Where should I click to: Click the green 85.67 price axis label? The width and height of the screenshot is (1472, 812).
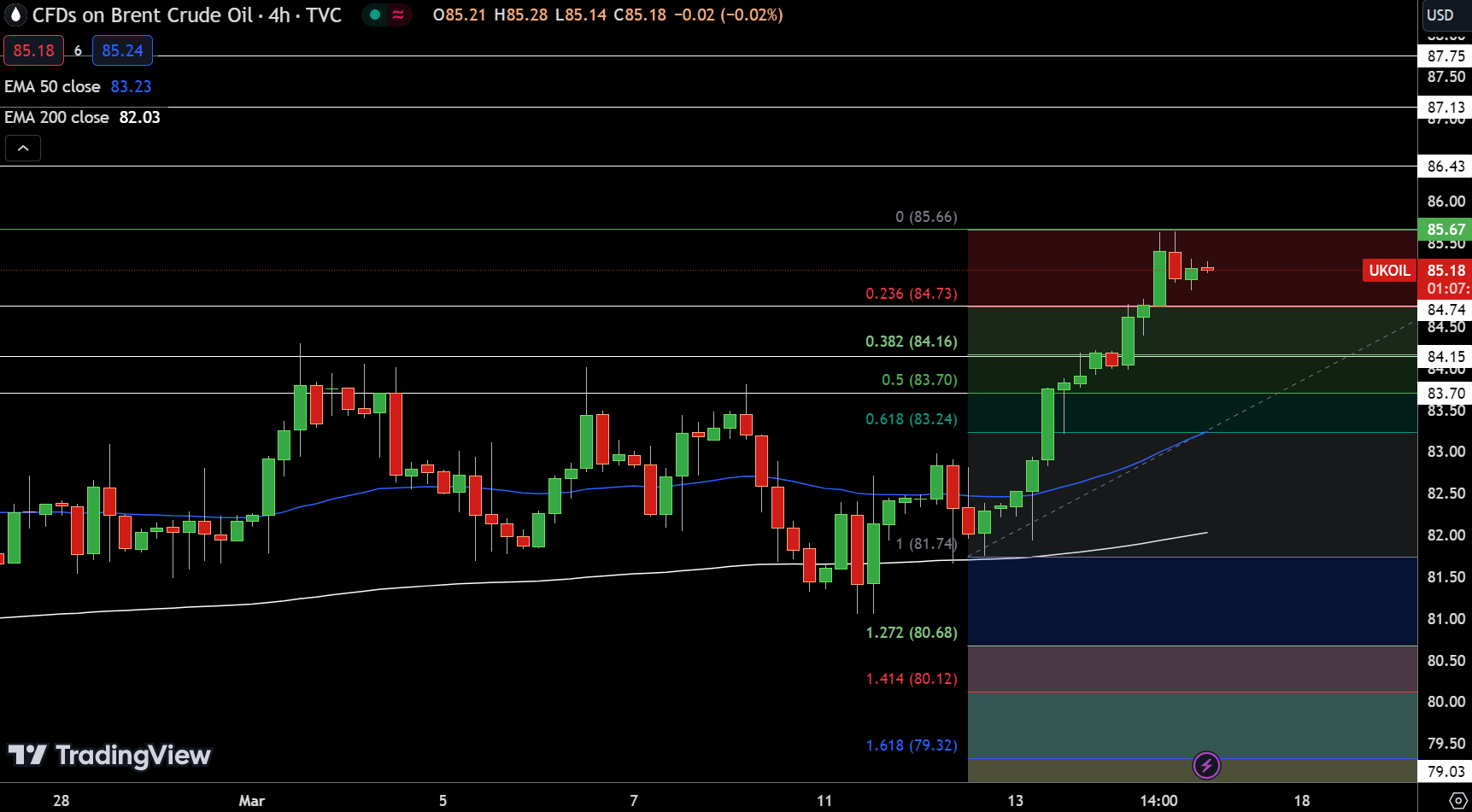coord(1446,230)
